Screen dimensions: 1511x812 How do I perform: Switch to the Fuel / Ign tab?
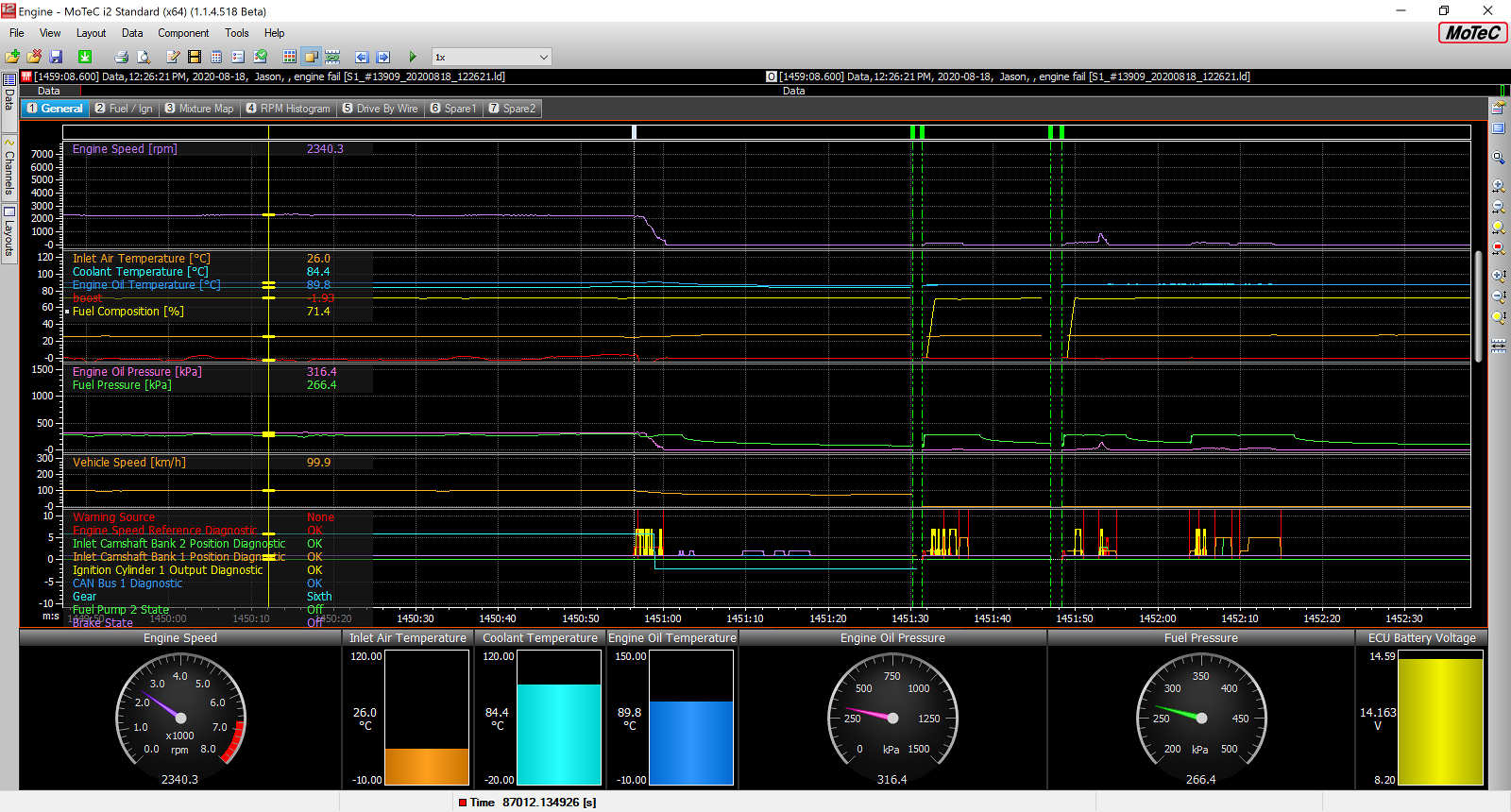[x=124, y=109]
